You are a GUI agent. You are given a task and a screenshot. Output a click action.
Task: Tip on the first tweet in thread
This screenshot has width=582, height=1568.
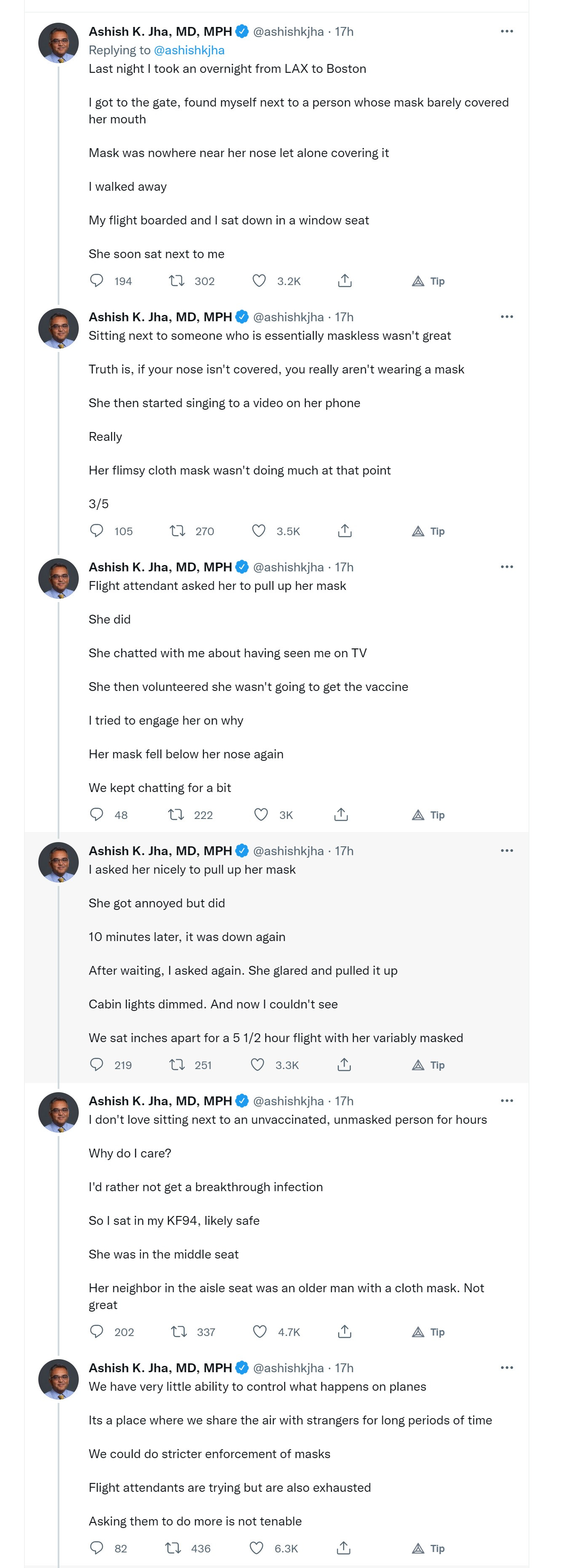pos(429,280)
